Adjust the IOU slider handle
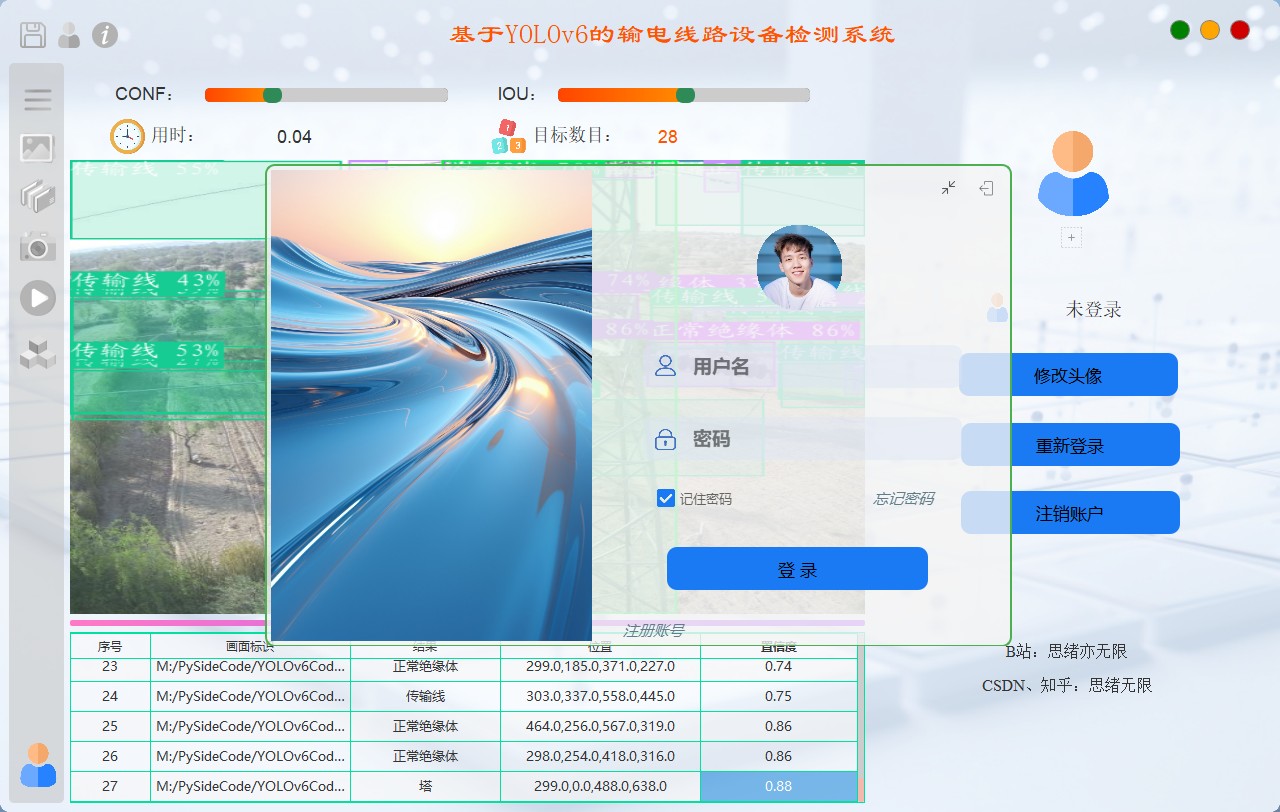 (x=685, y=95)
